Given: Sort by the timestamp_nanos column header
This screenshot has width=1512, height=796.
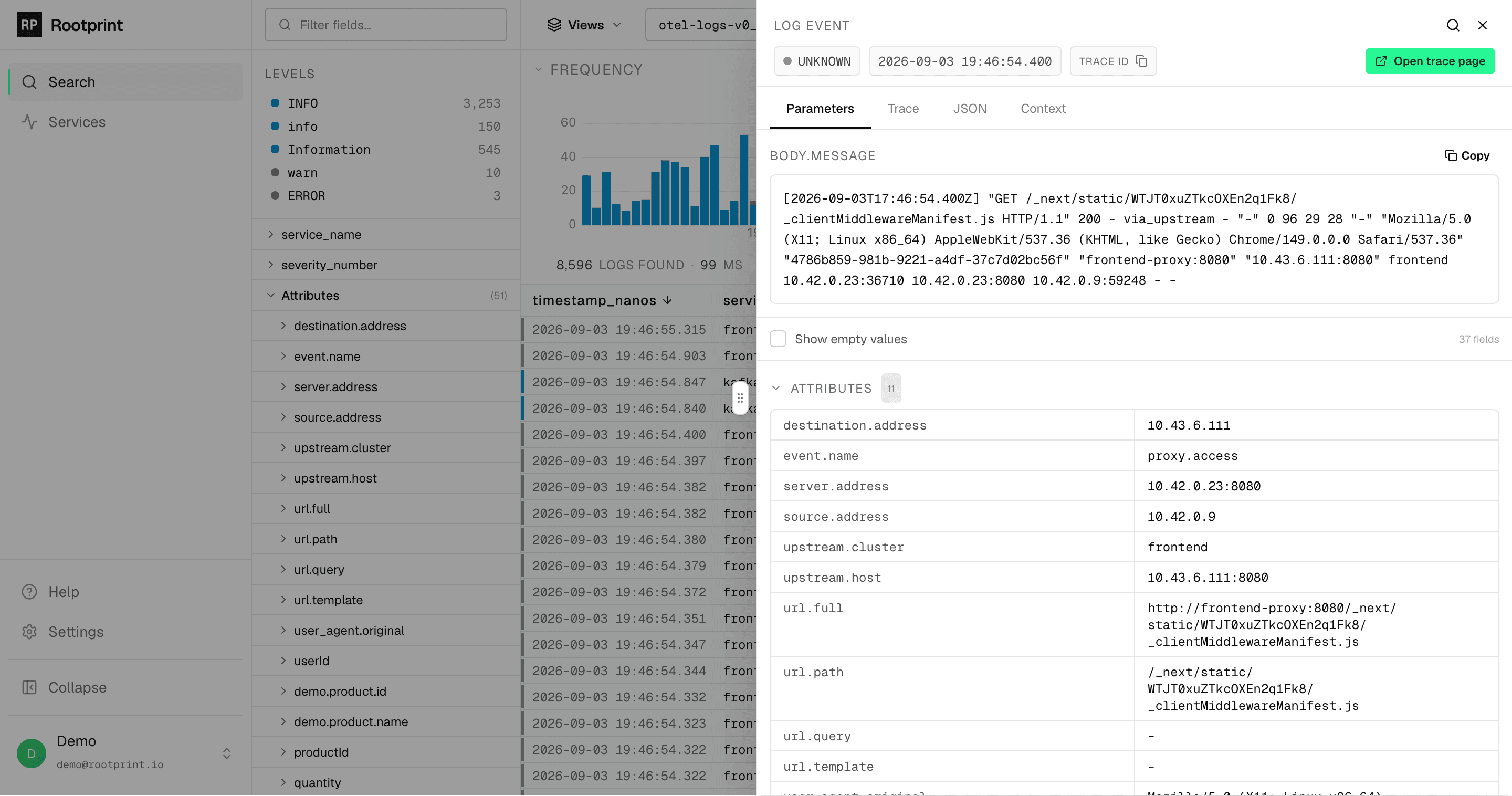Looking at the screenshot, I should point(602,300).
